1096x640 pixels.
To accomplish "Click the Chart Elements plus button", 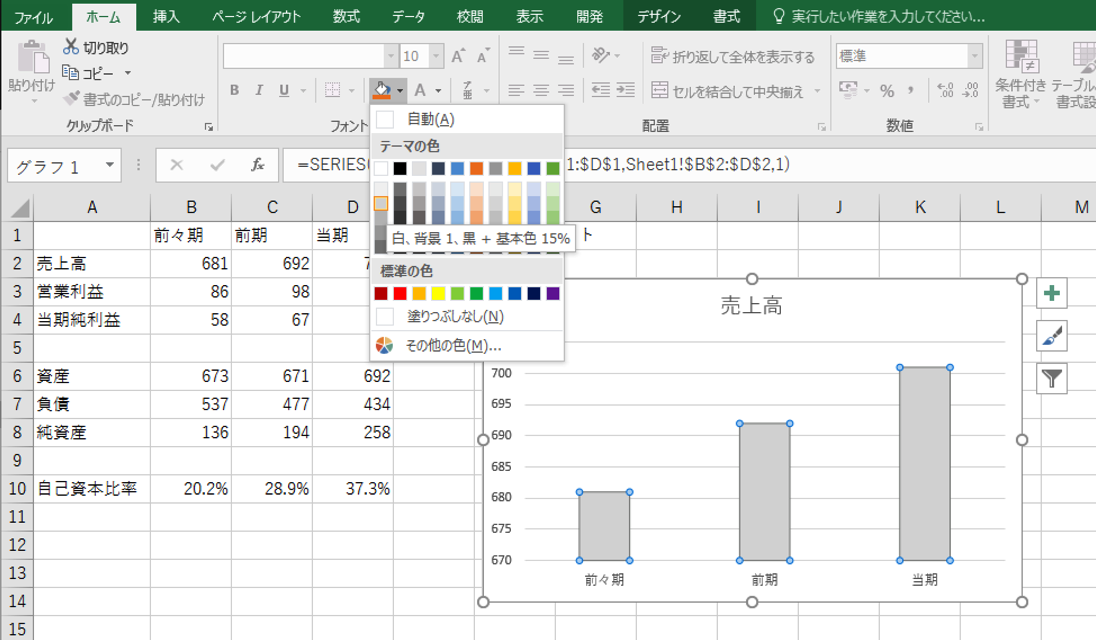I will [1051, 293].
